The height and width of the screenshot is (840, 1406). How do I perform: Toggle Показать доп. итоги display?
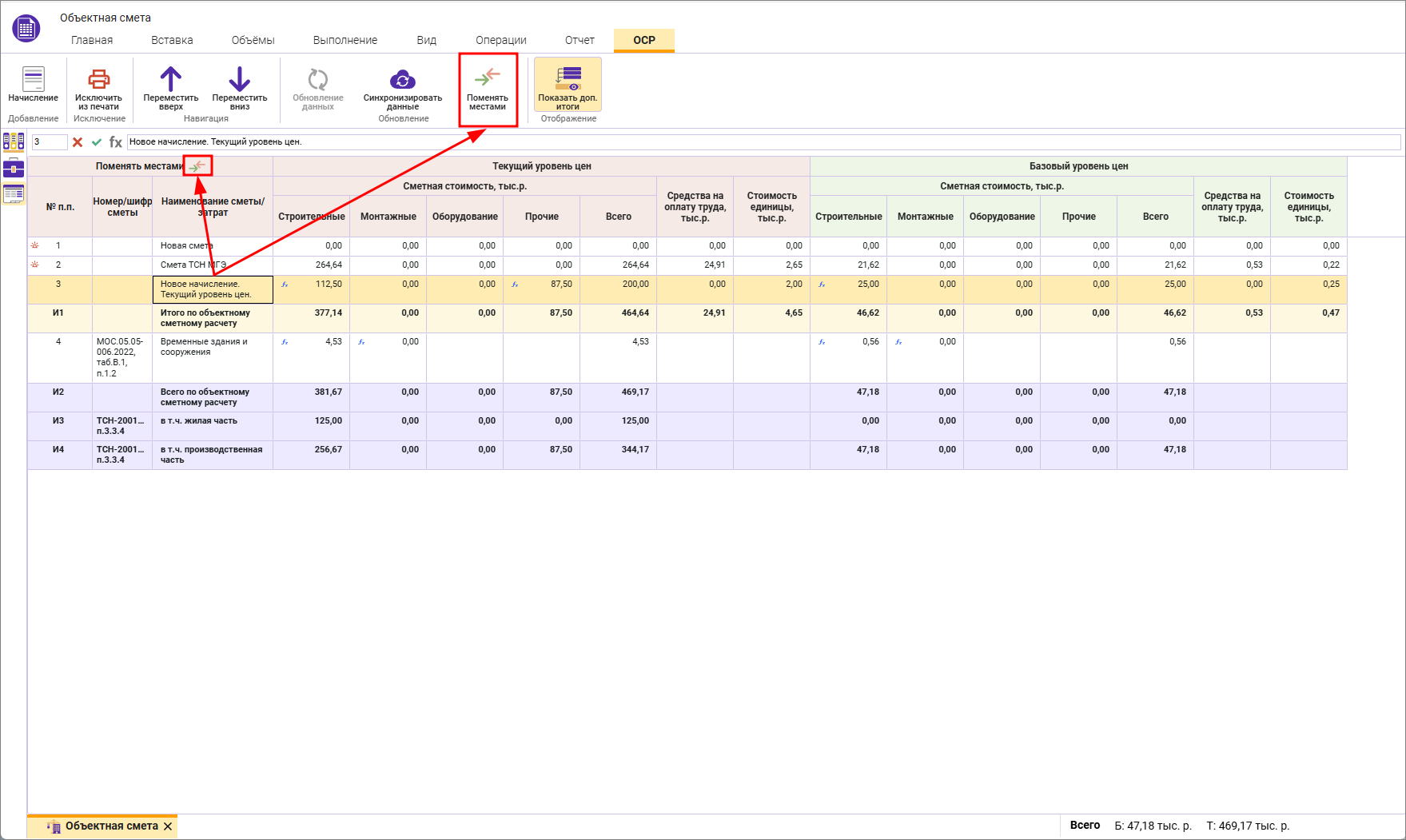click(x=568, y=86)
